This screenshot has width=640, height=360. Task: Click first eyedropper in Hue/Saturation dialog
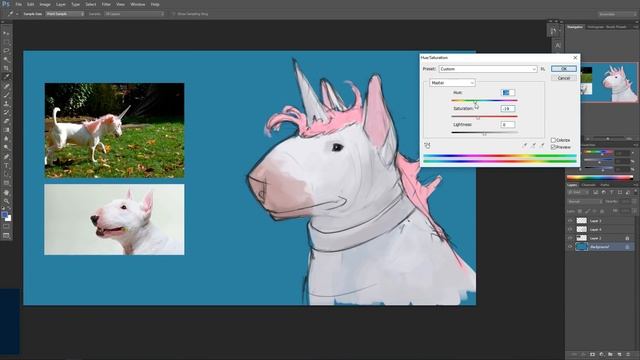coord(525,145)
